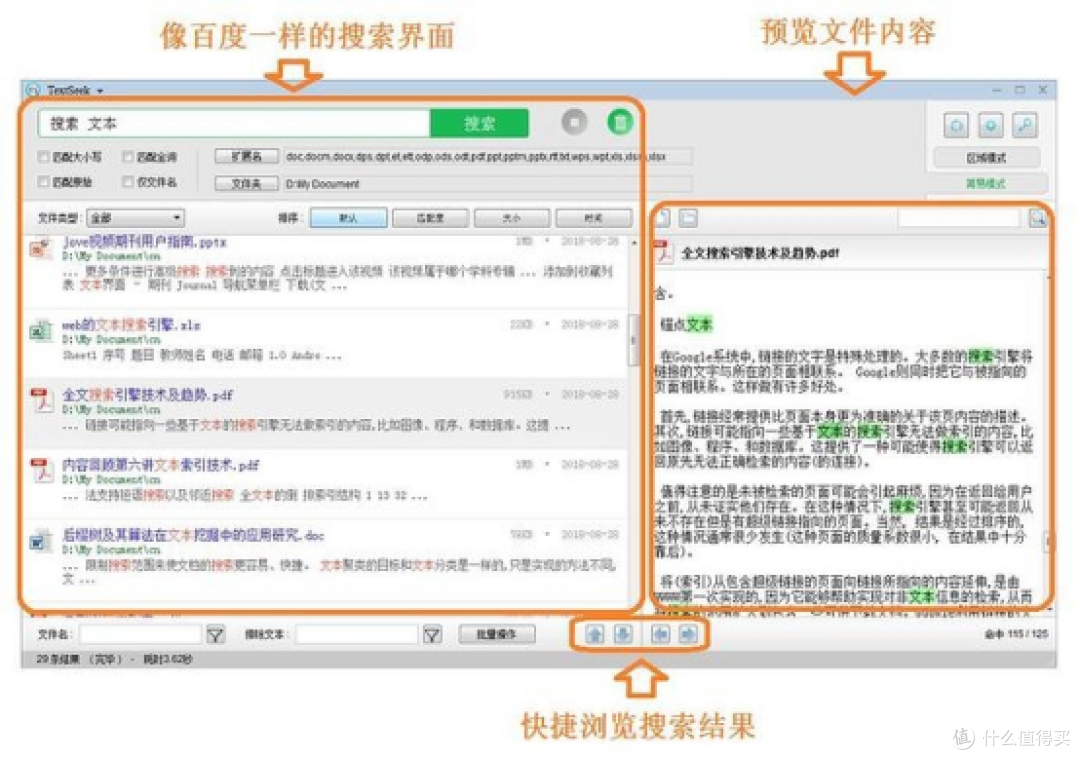This screenshot has height=760, width=1080.
Task: Enable the 匹配大小写 checkbox
Action: [44, 157]
